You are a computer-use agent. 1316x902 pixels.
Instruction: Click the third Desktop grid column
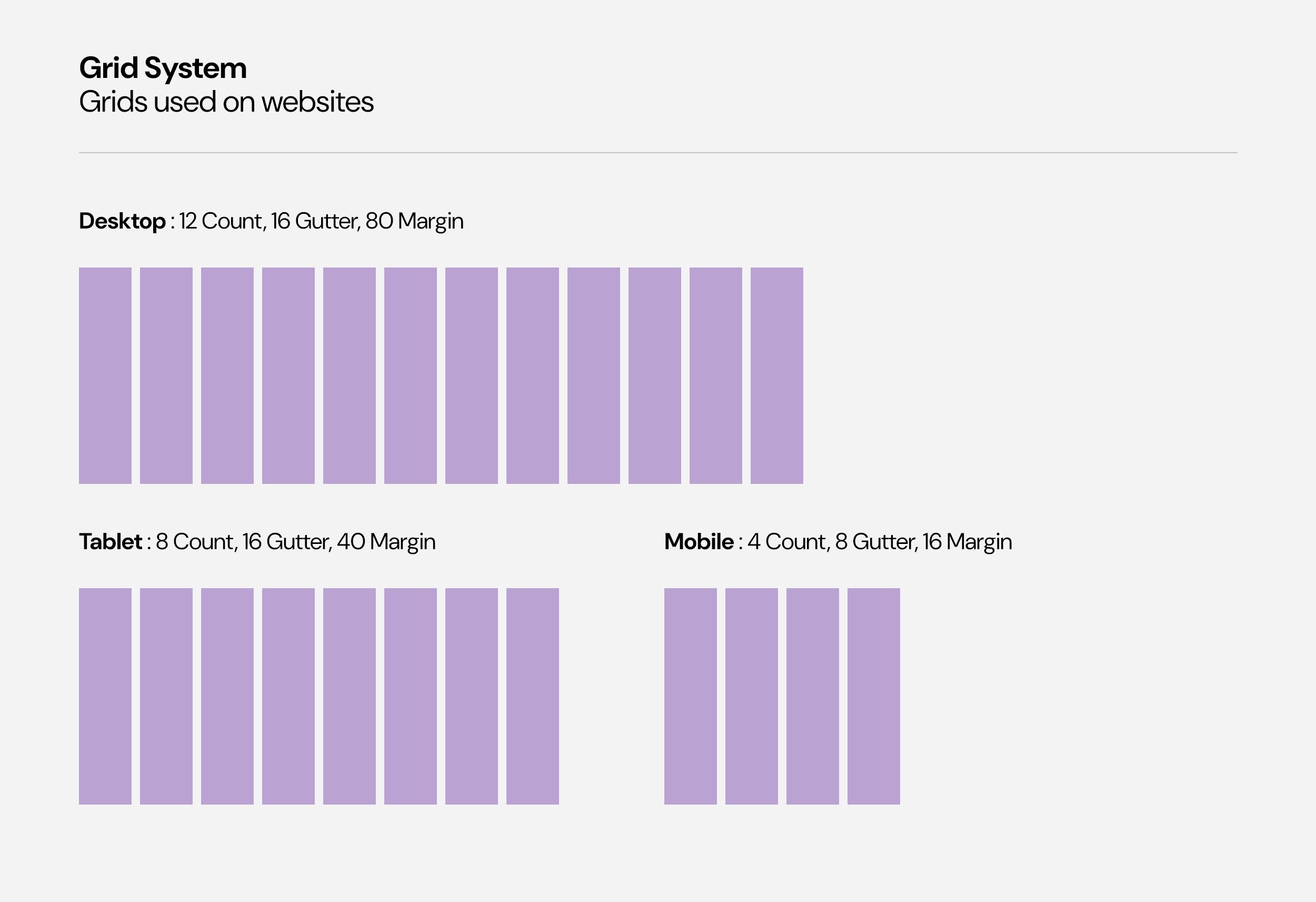click(227, 375)
